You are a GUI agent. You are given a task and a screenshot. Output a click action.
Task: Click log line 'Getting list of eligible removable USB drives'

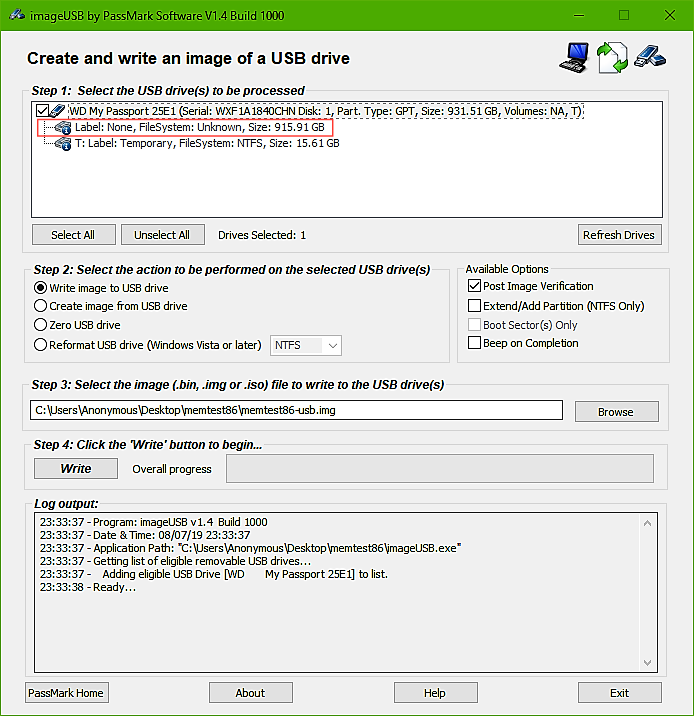point(176,561)
